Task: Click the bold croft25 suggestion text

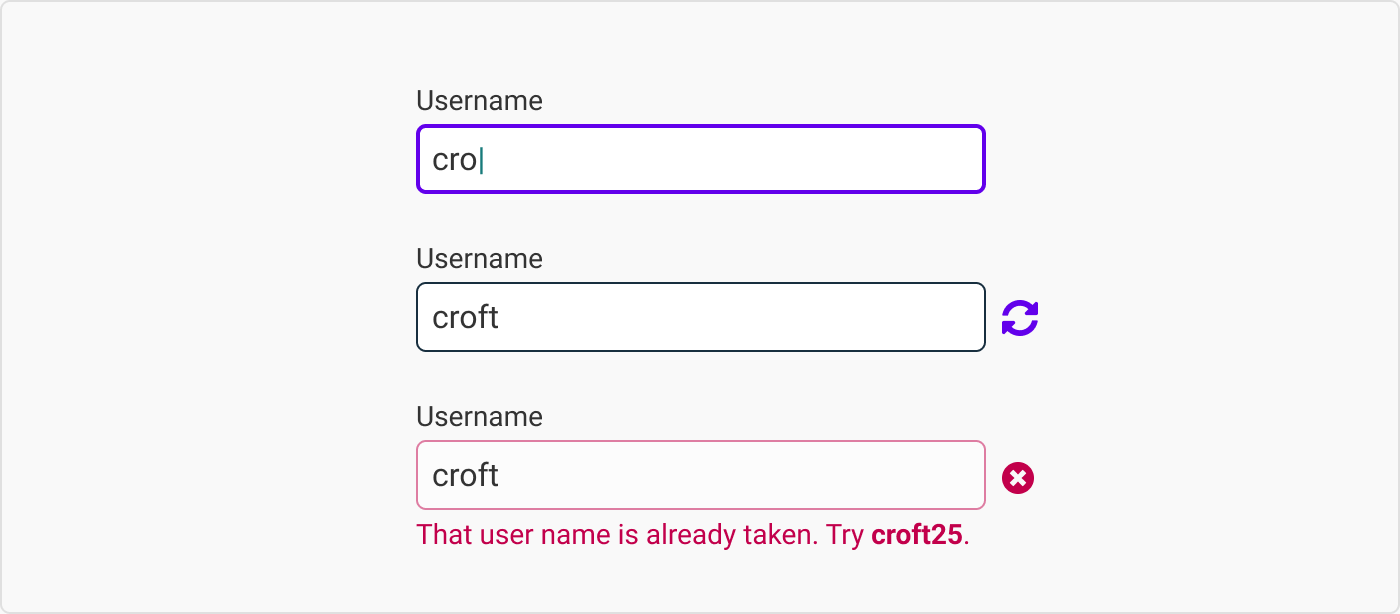Action: [x=916, y=535]
